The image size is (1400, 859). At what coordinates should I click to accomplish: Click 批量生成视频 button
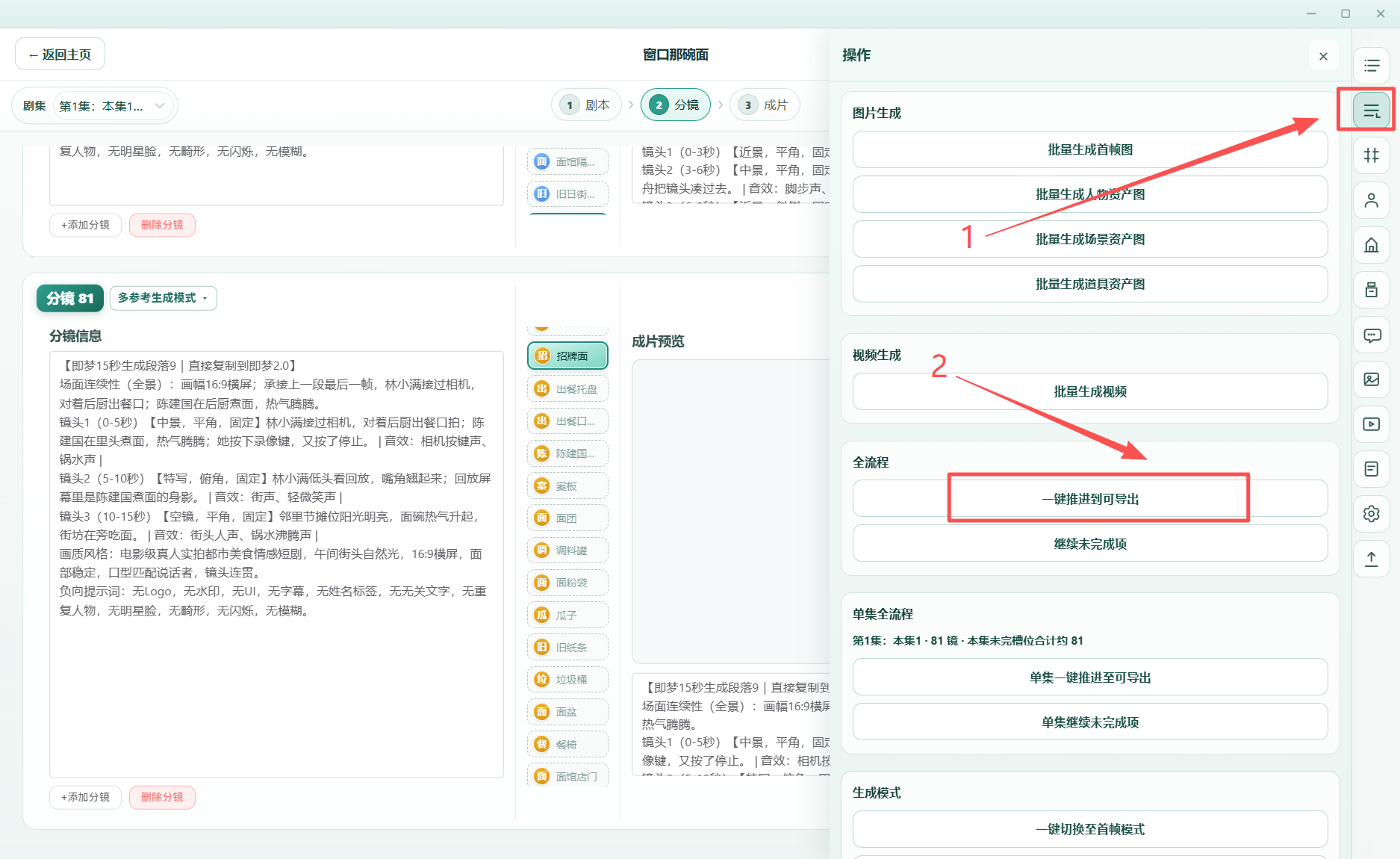[1090, 391]
